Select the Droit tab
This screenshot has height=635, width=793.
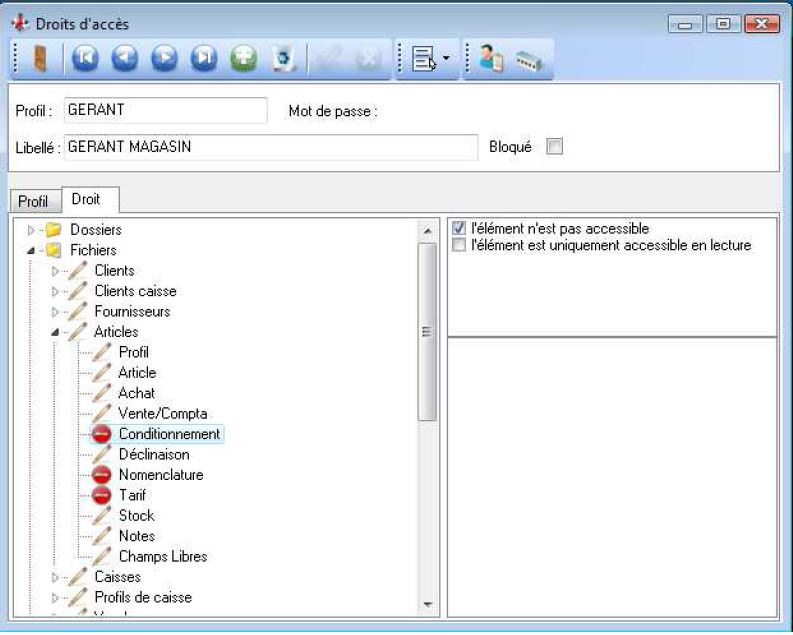tap(86, 200)
